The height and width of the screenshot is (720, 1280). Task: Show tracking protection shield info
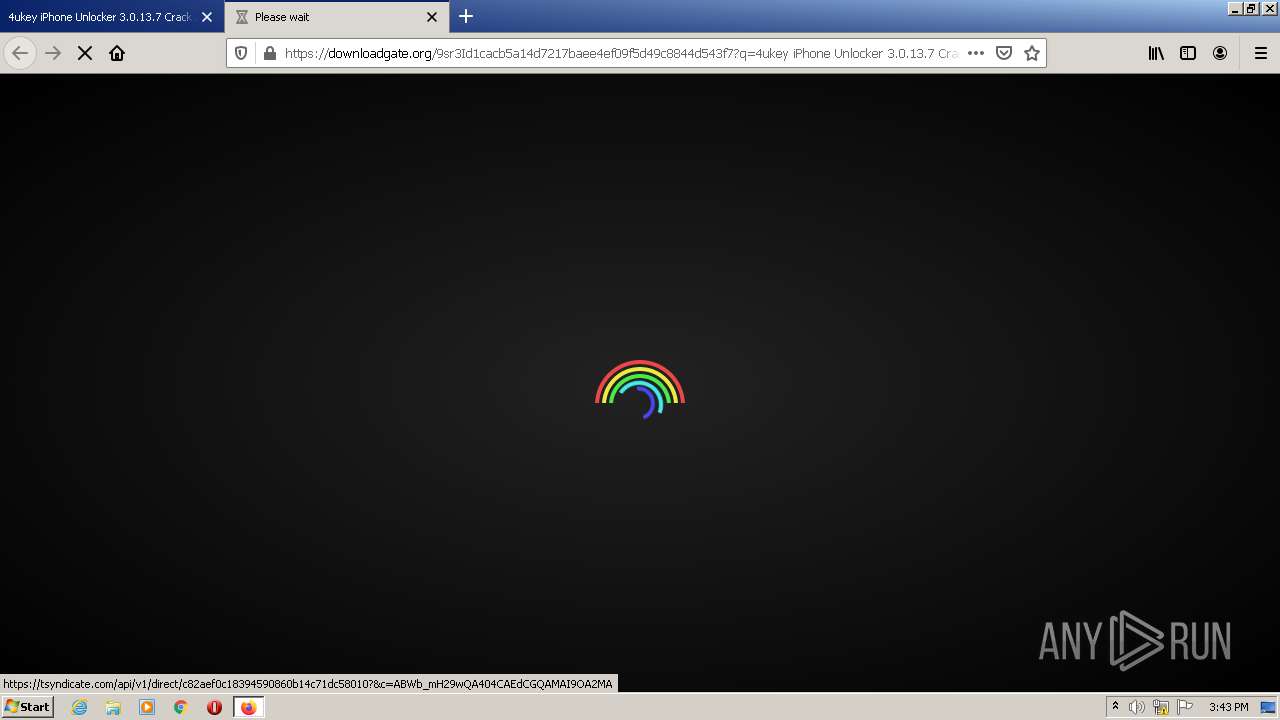click(x=241, y=53)
